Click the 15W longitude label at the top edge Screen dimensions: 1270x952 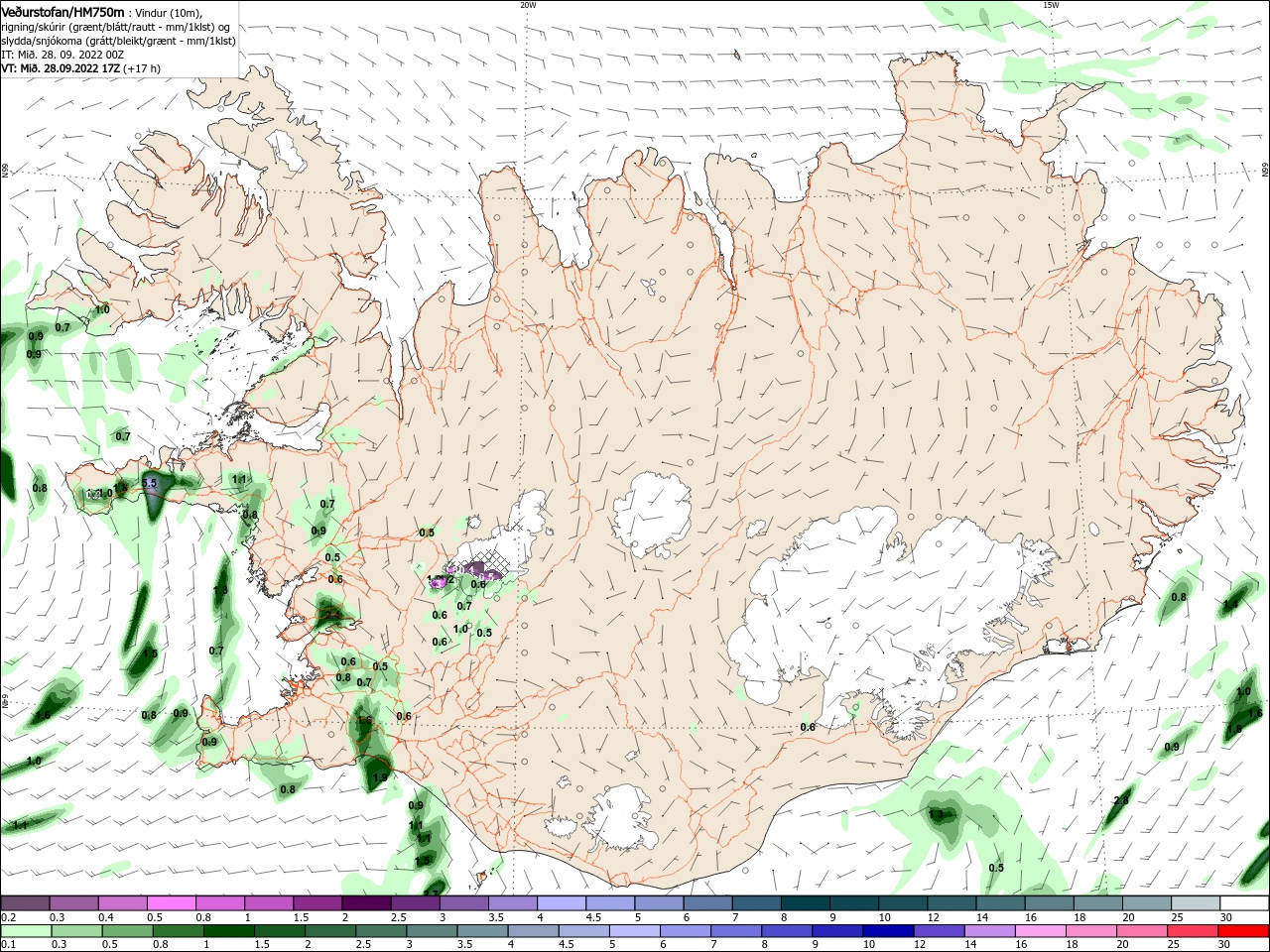1051,5
